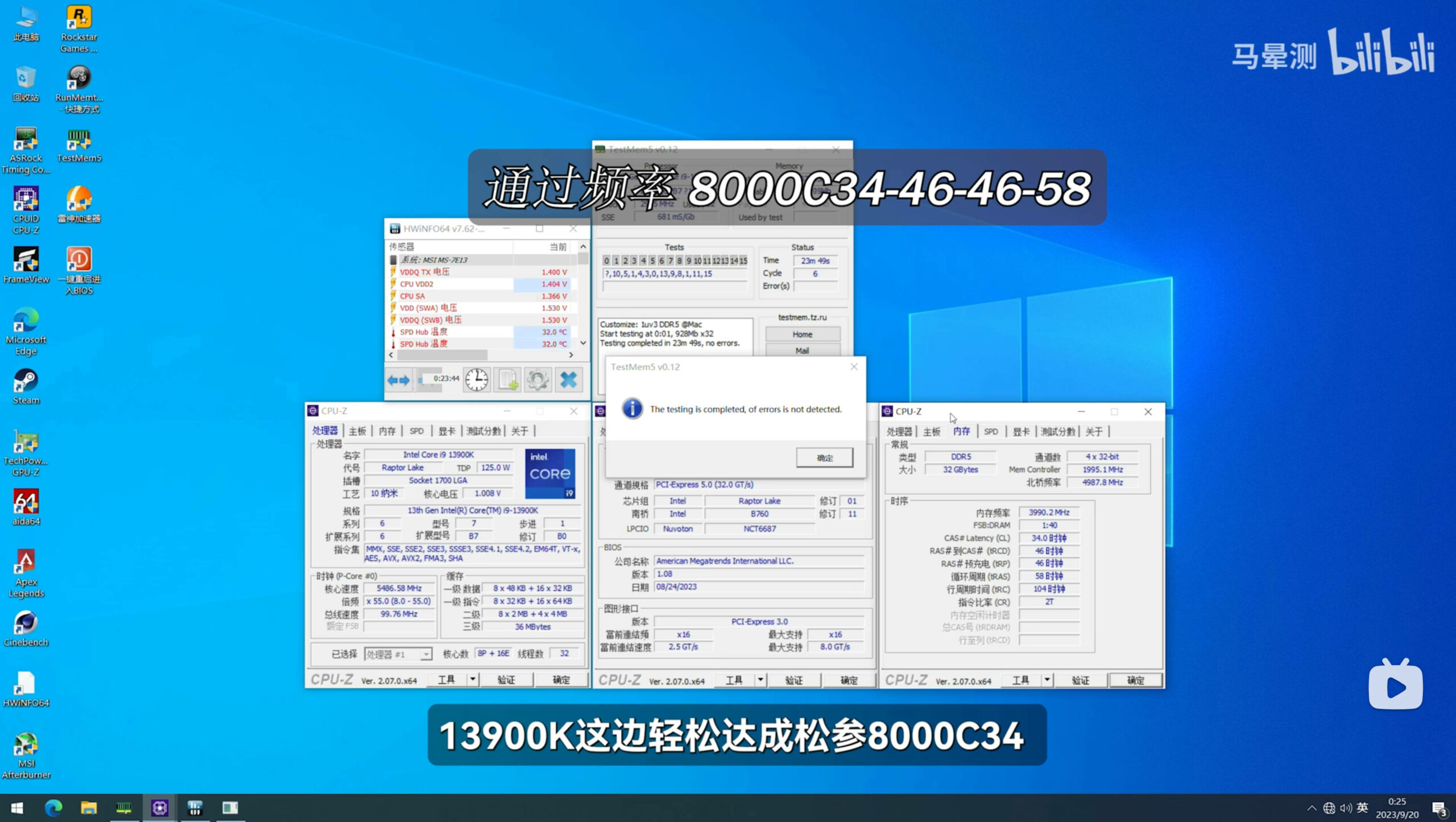Viewport: 1456px width, 822px height.
Task: Click 确定 button in right CPU-Z window
Action: tap(1136, 680)
